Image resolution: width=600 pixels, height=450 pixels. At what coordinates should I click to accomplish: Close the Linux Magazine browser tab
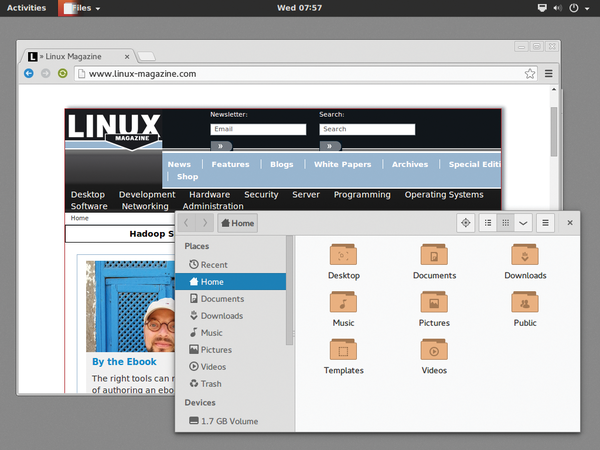(127, 57)
